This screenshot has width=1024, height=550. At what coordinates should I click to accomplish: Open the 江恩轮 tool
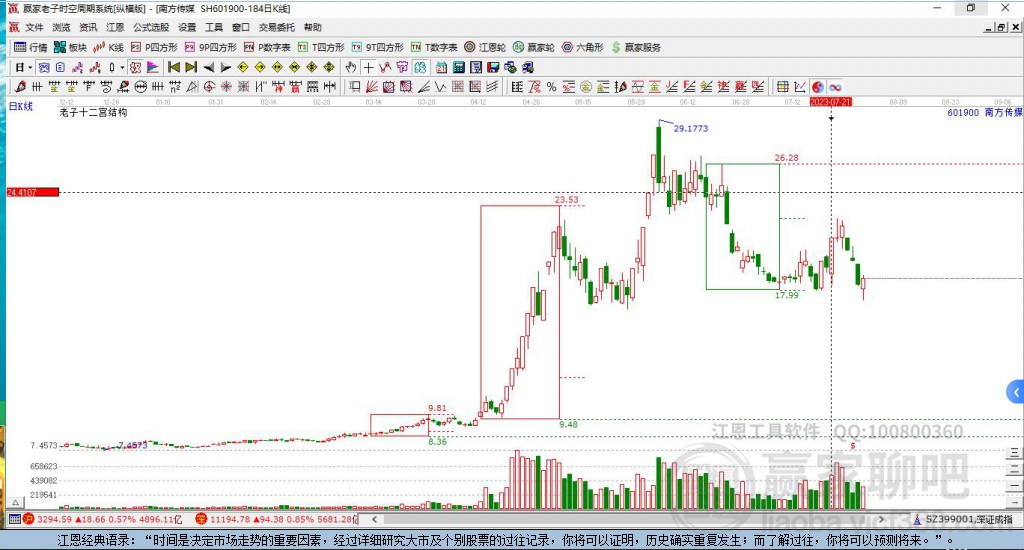tap(485, 47)
